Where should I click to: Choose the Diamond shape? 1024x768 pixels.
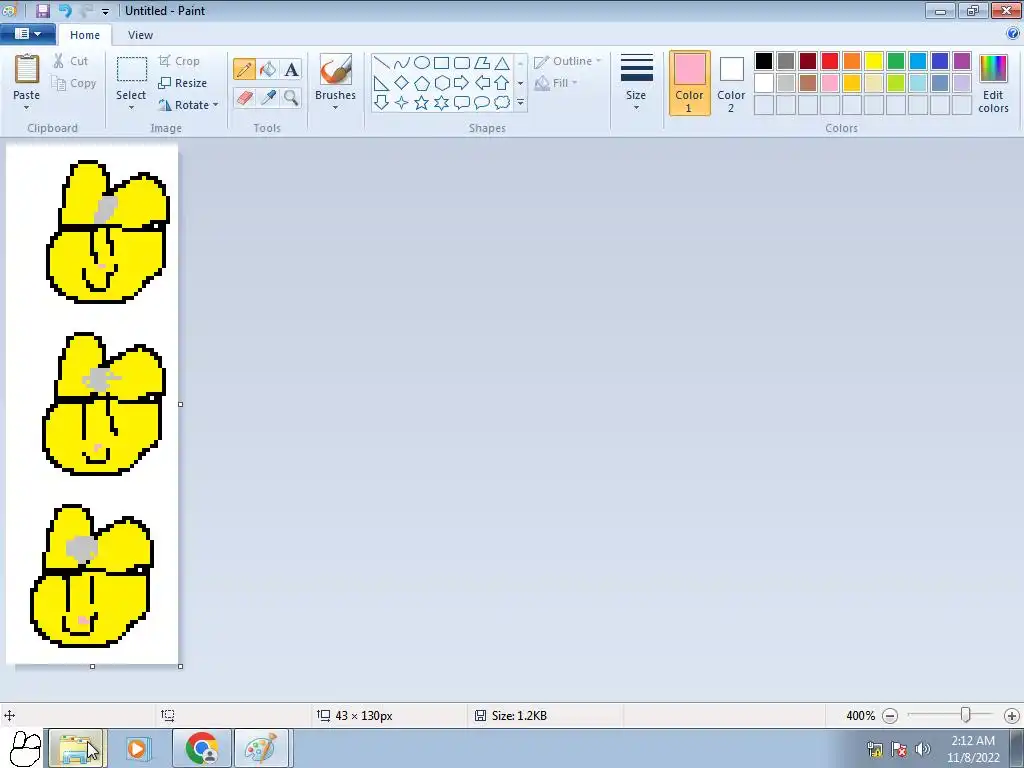click(402, 83)
